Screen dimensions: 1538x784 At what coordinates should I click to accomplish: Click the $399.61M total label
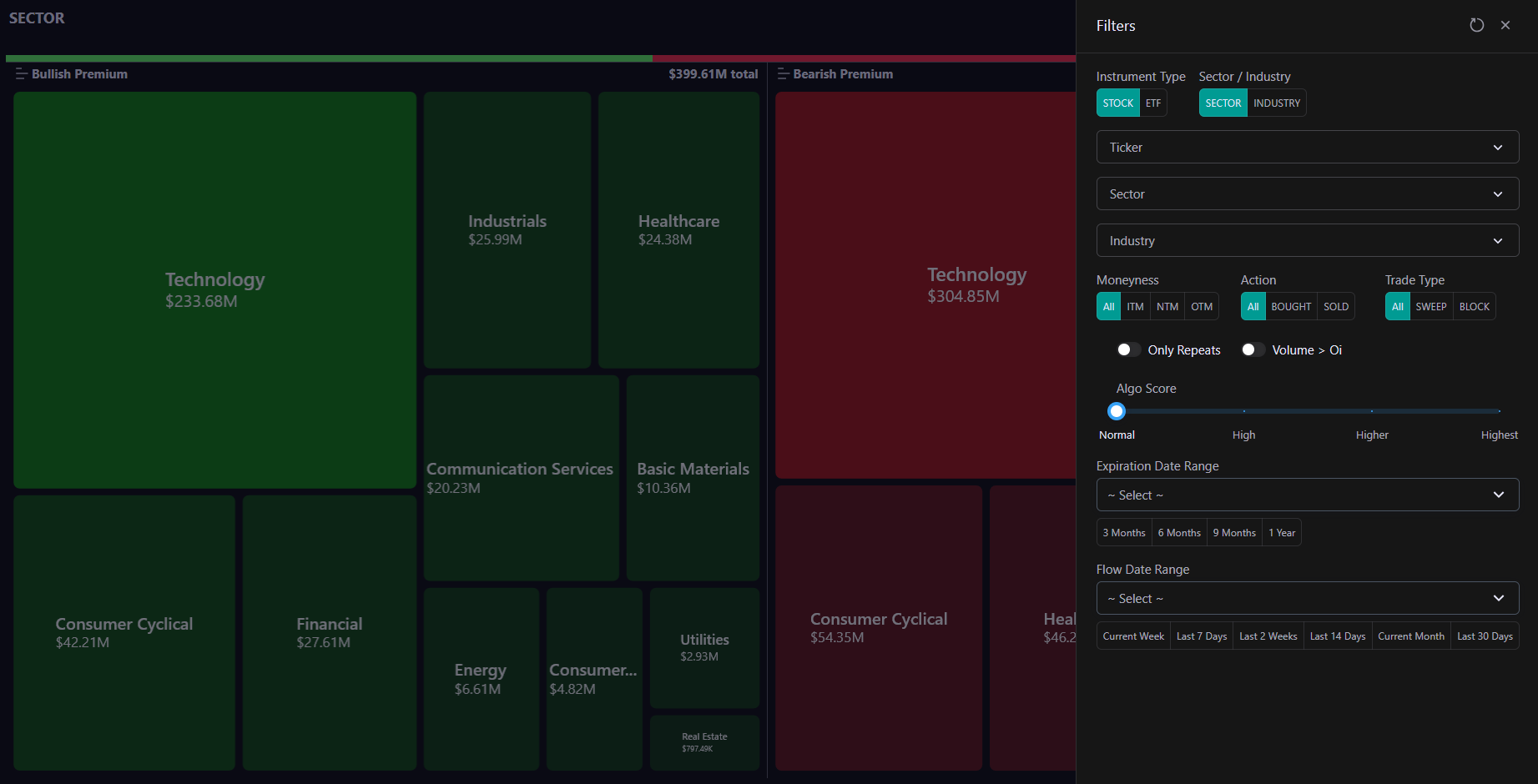click(x=713, y=74)
